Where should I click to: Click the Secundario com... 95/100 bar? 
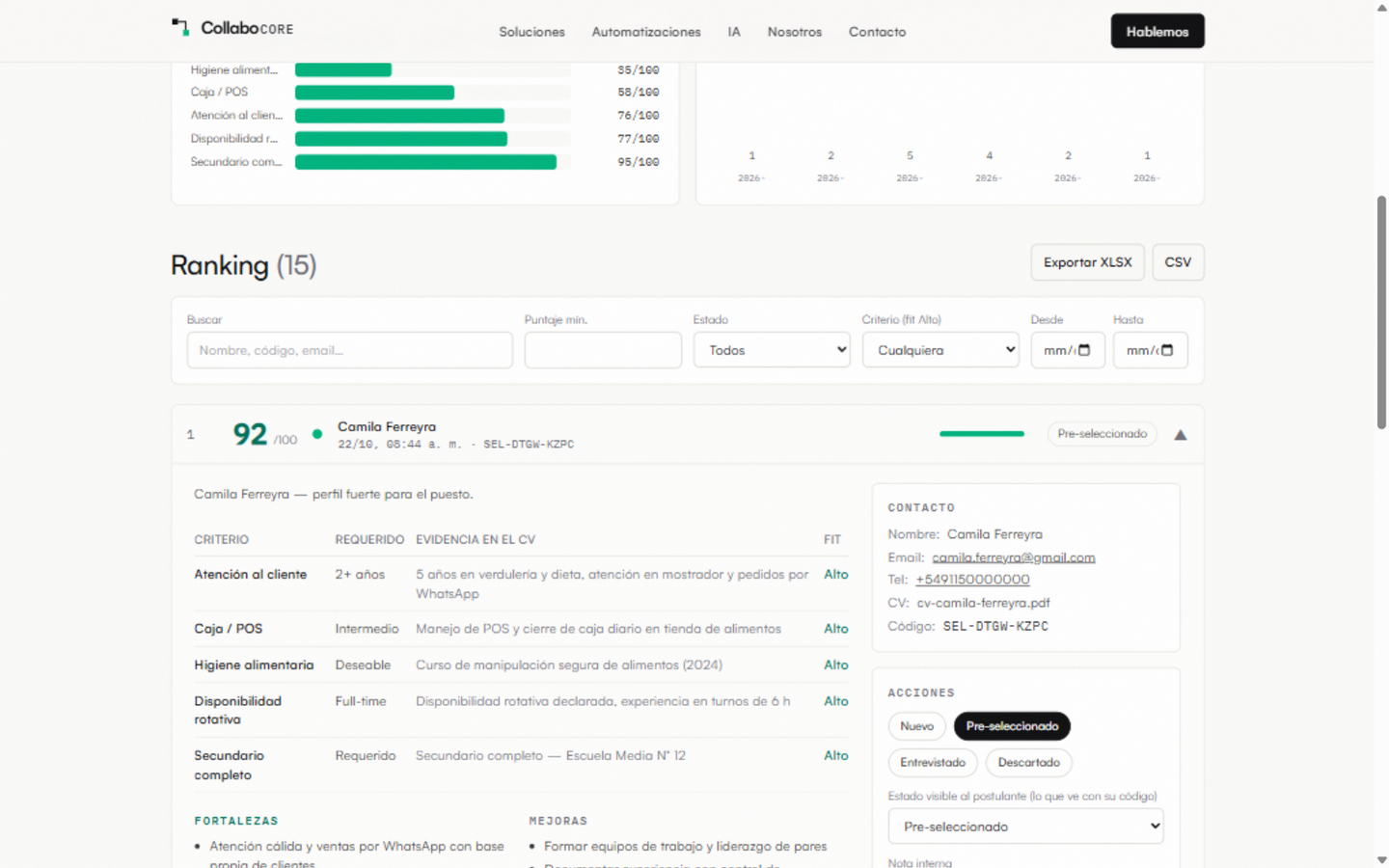425,162
